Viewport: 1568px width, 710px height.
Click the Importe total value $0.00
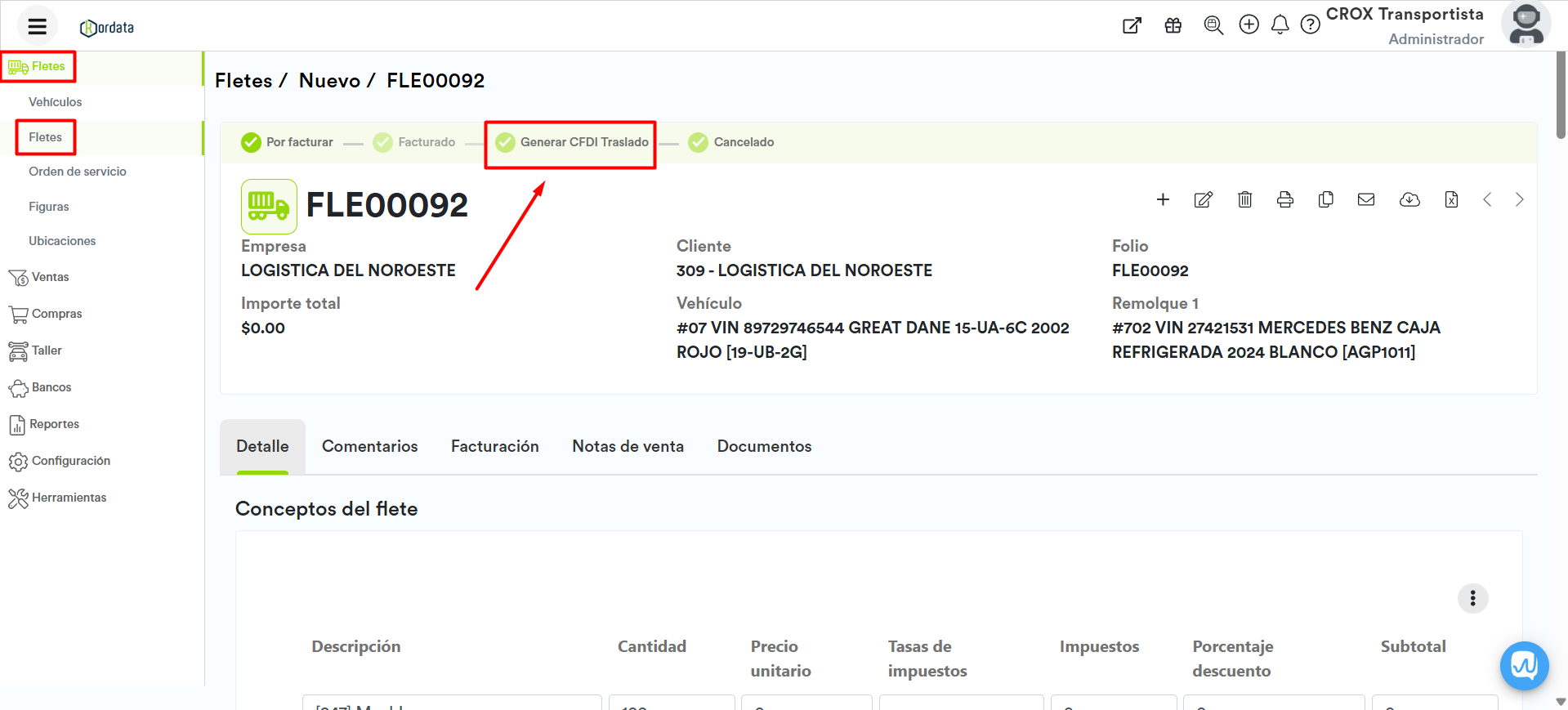coord(263,328)
